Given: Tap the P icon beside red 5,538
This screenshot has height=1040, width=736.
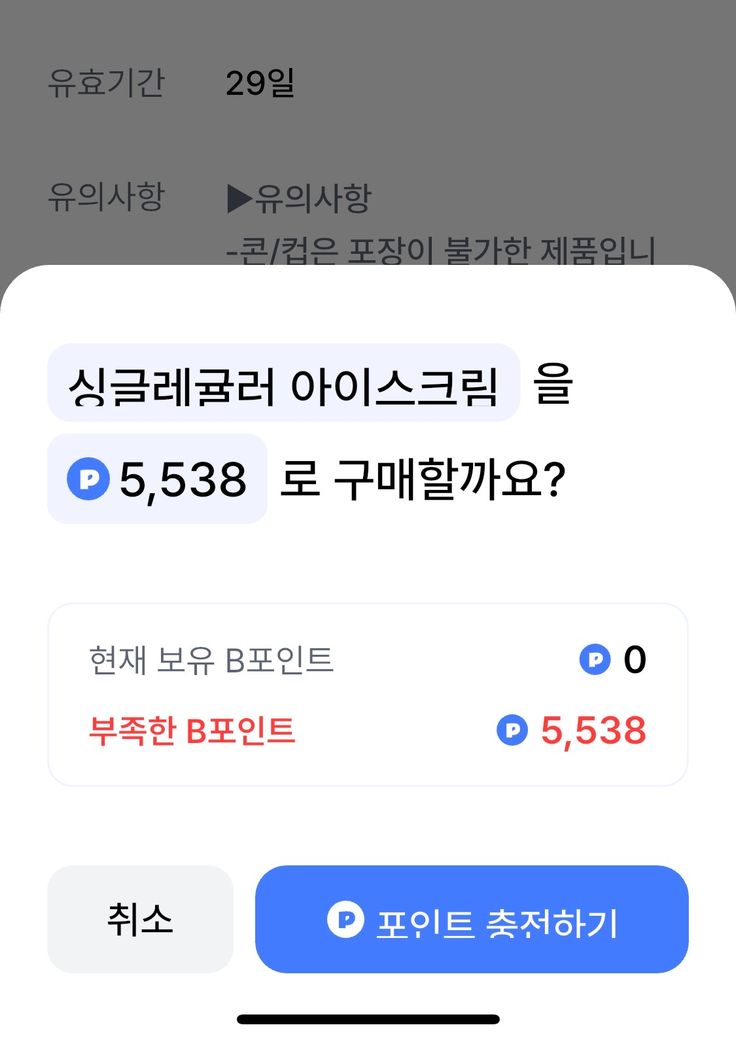Looking at the screenshot, I should (x=512, y=730).
